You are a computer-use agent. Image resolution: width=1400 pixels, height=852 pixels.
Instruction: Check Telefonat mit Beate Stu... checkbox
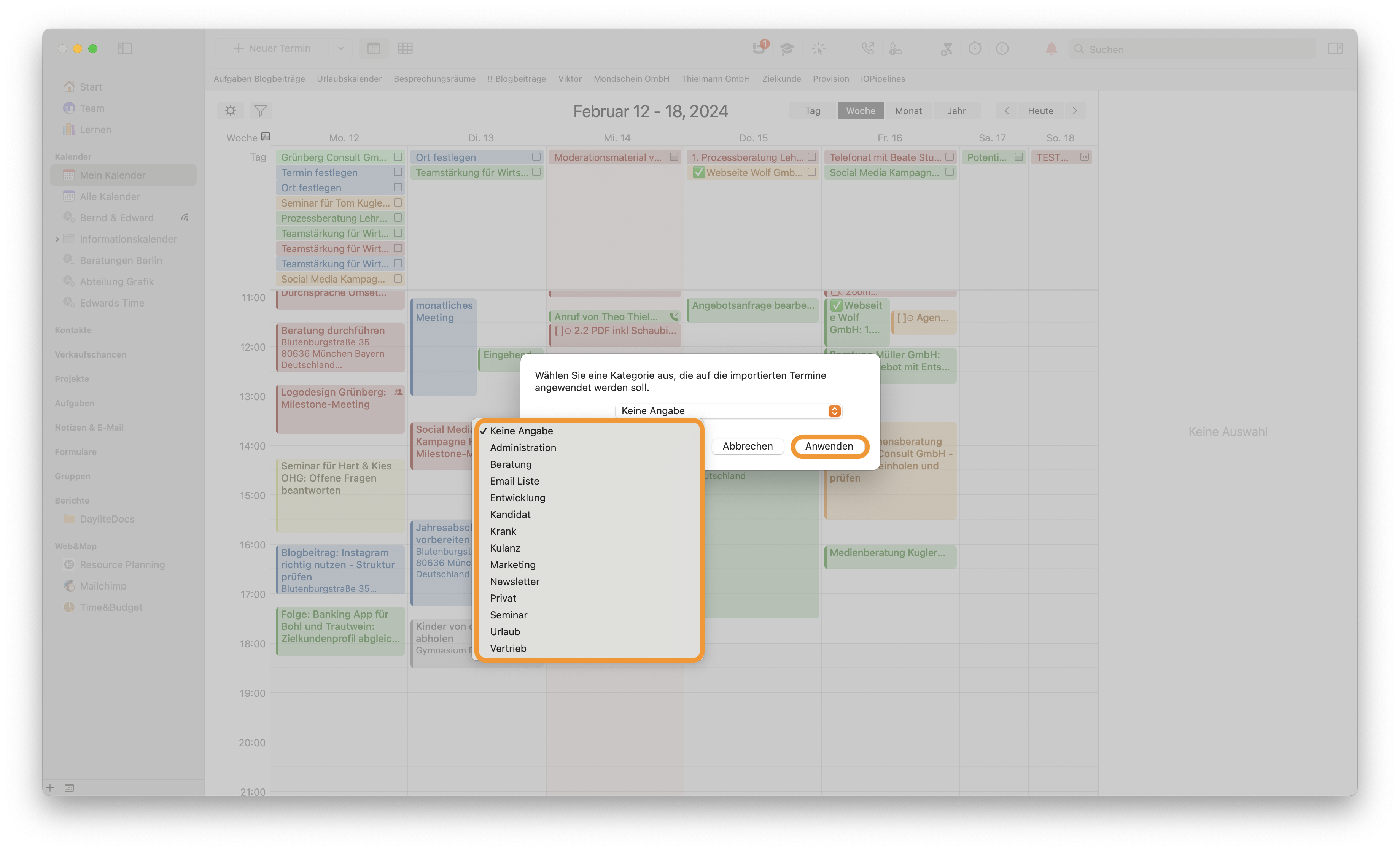coord(950,157)
